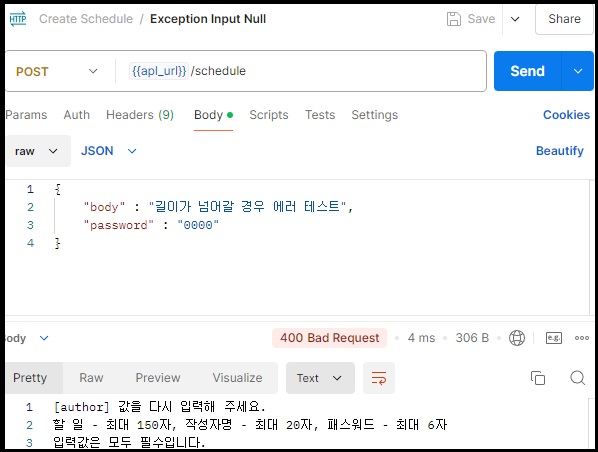
Task: Click the Save floppy disk icon
Action: (454, 19)
